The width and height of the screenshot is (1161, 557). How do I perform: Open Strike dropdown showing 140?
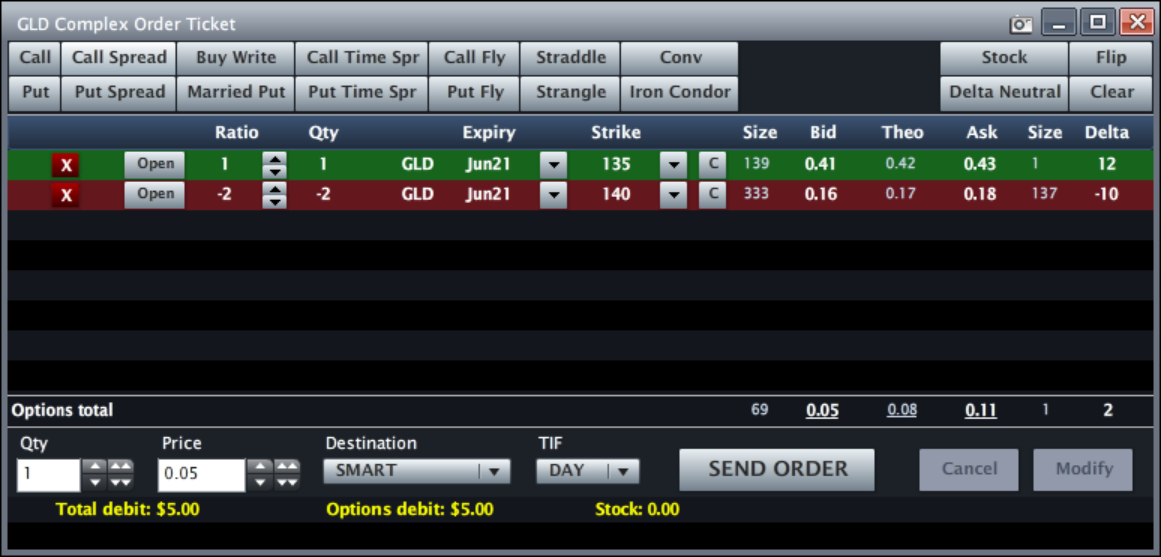pyautogui.click(x=673, y=195)
